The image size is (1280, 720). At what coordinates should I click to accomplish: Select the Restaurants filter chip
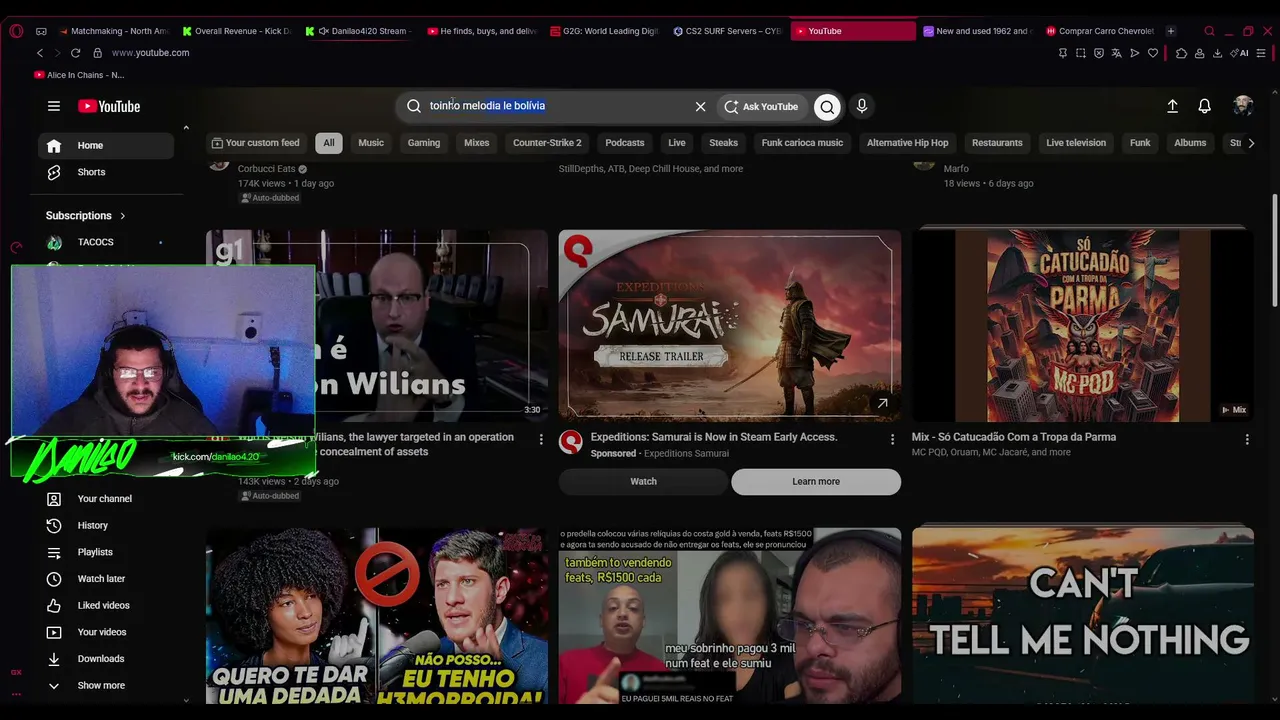click(997, 143)
